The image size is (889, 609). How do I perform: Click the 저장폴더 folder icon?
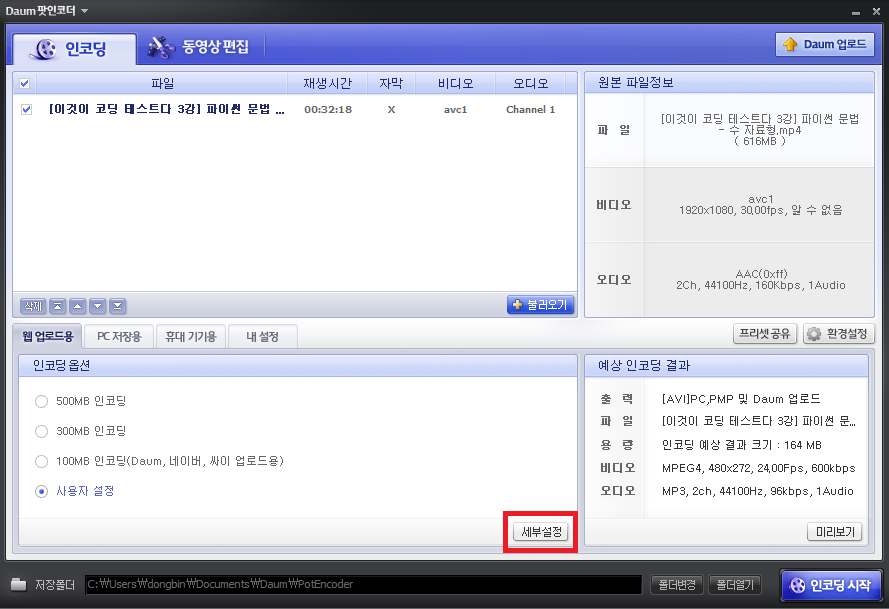click(19, 584)
